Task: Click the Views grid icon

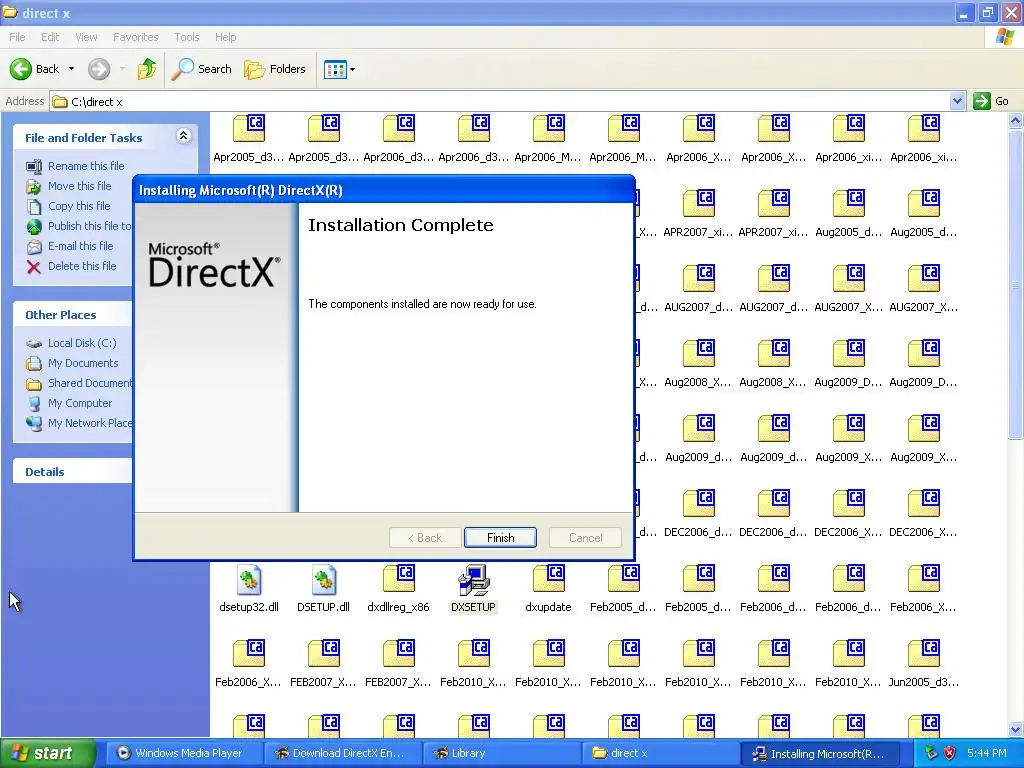Action: 336,69
